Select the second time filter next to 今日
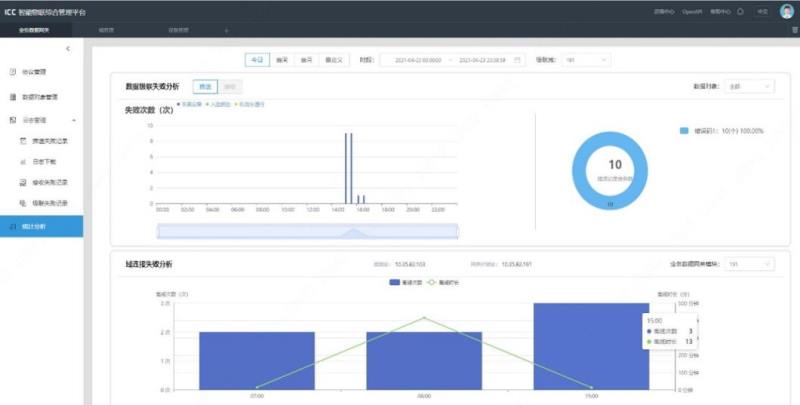The image size is (800, 405). pyautogui.click(x=282, y=60)
